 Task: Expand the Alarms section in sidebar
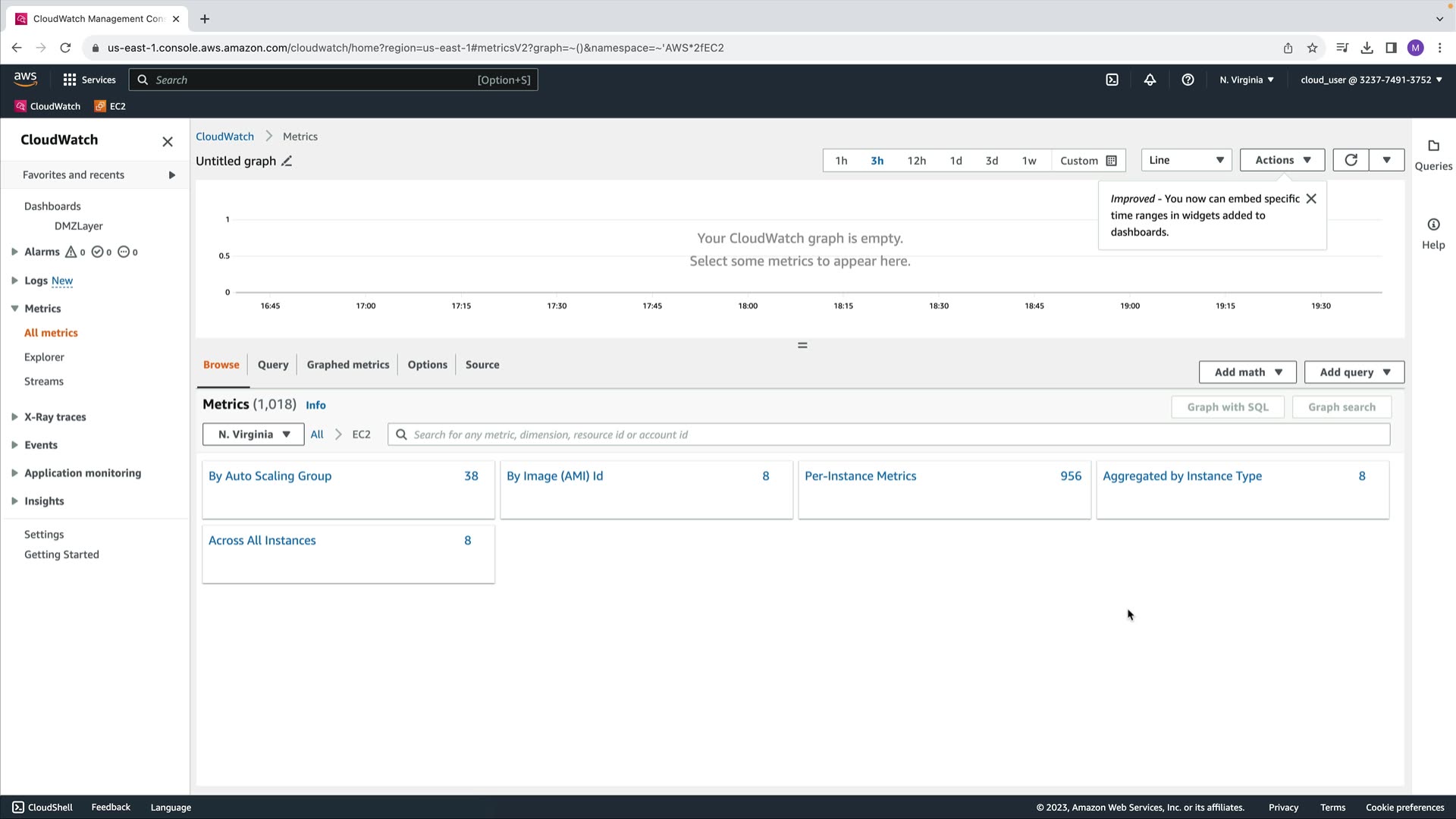pos(14,252)
